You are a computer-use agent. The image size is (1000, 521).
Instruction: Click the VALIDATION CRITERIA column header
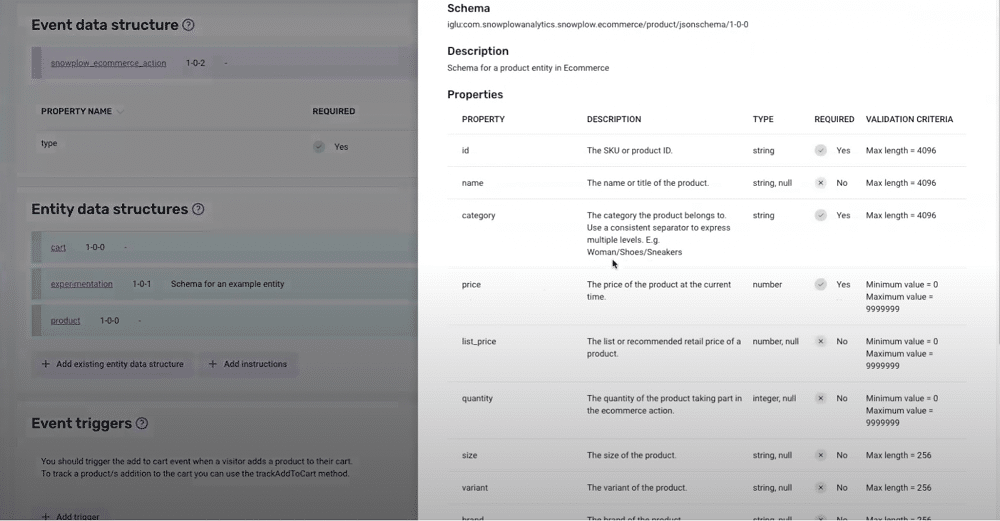[909, 119]
